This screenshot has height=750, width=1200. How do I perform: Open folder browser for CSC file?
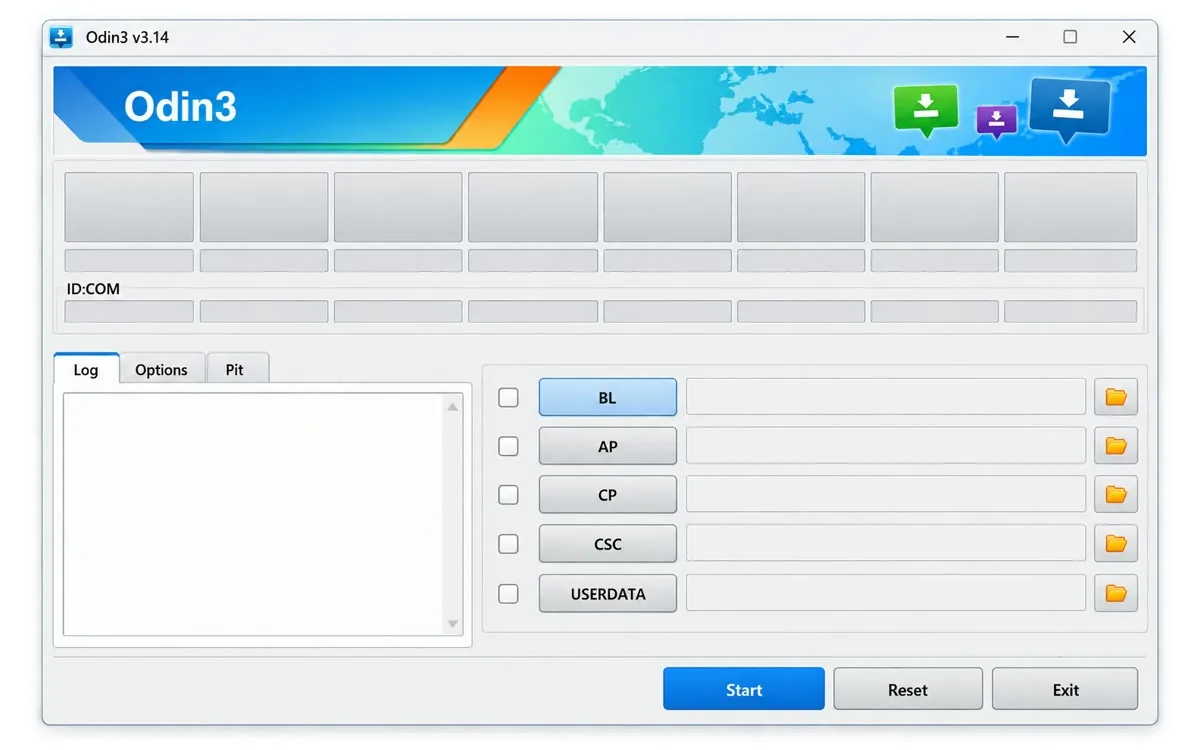(x=1116, y=544)
